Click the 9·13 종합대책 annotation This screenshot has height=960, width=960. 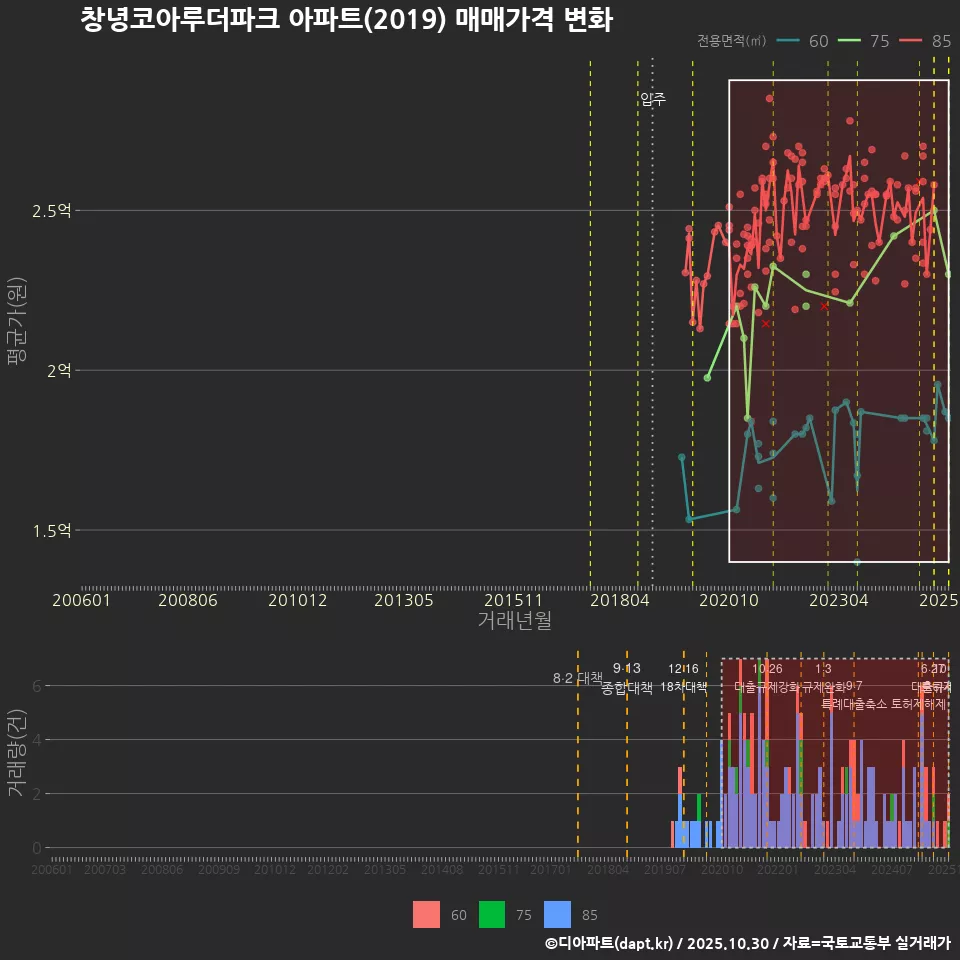pos(626,675)
